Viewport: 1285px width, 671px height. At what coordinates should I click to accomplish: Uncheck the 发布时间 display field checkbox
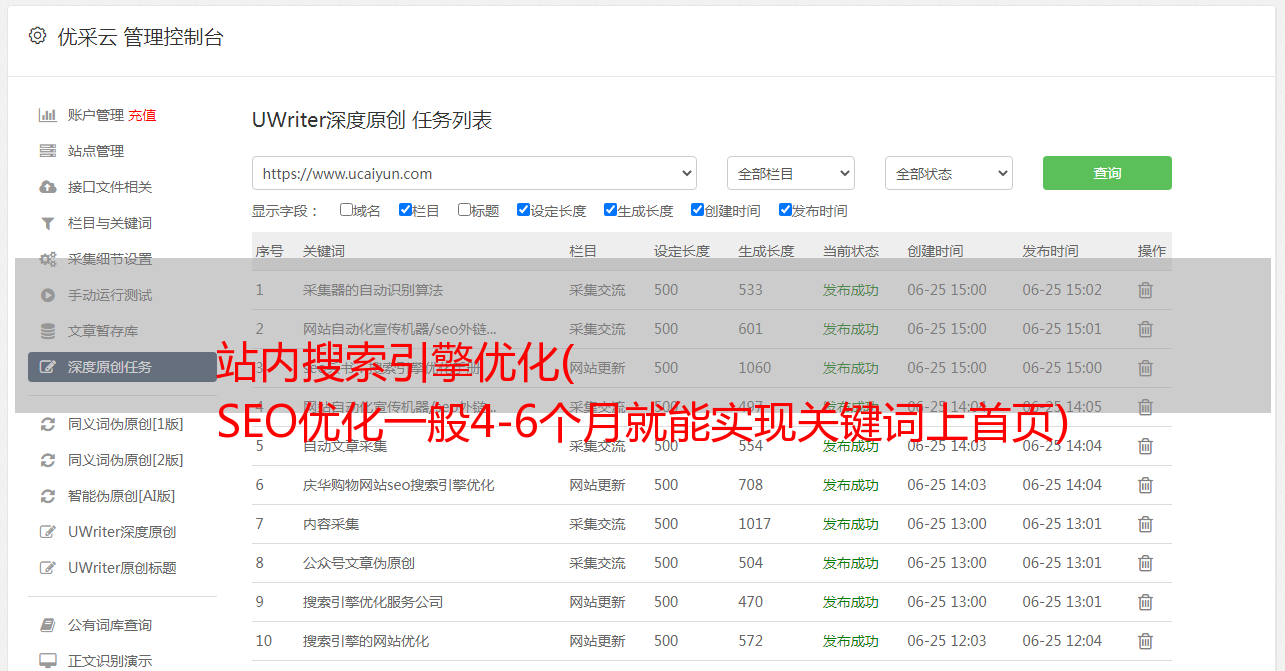[x=785, y=210]
